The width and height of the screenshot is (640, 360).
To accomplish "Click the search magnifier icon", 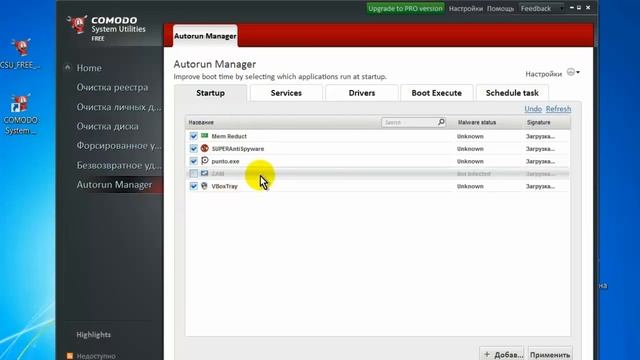I will pos(441,122).
